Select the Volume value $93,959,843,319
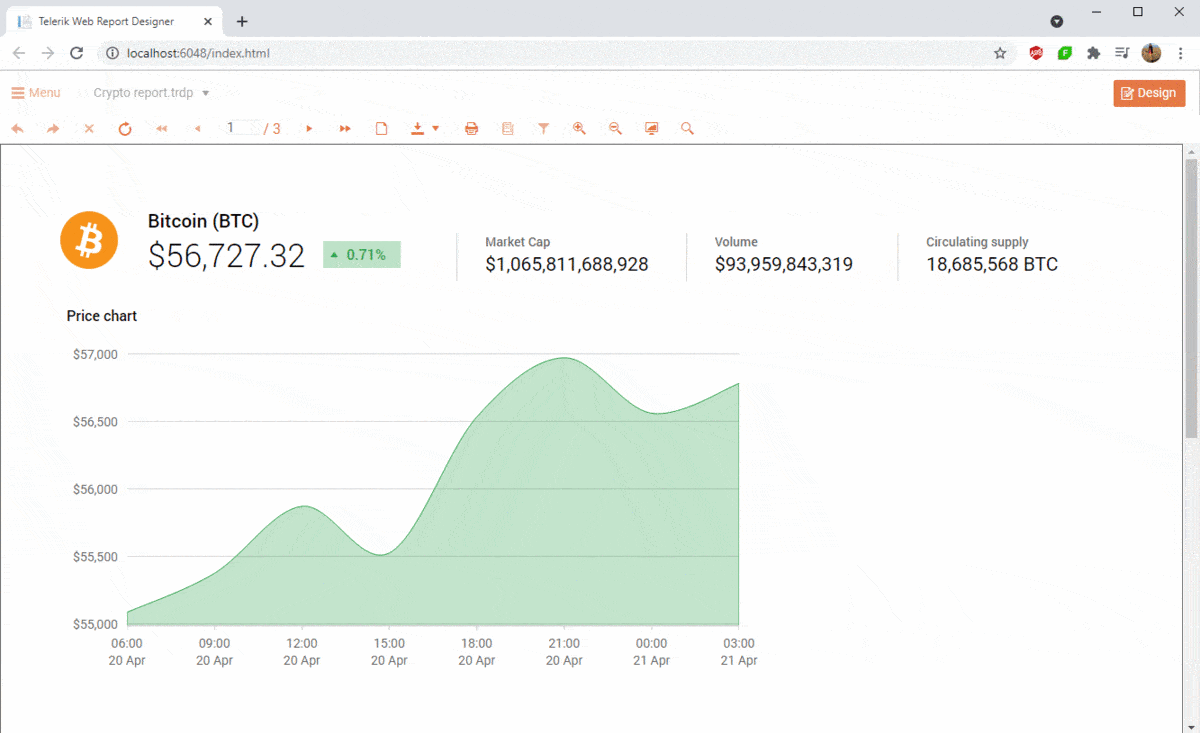1200x733 pixels. (784, 265)
